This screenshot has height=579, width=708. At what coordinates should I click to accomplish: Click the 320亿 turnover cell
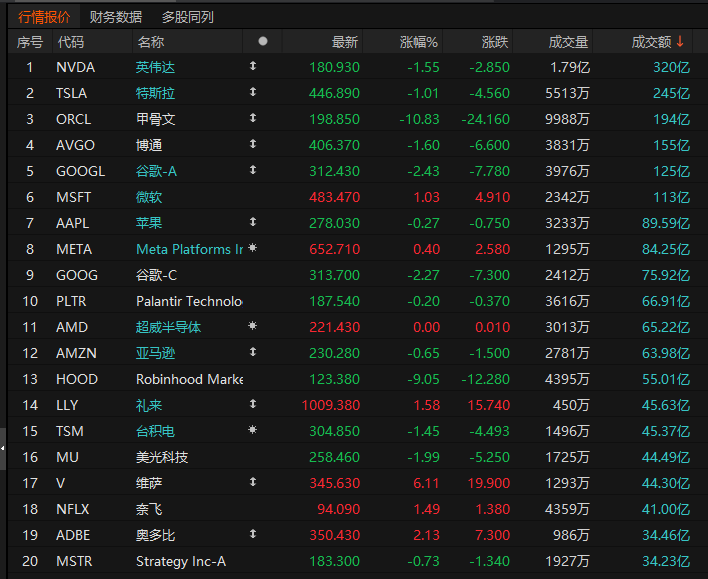671,67
